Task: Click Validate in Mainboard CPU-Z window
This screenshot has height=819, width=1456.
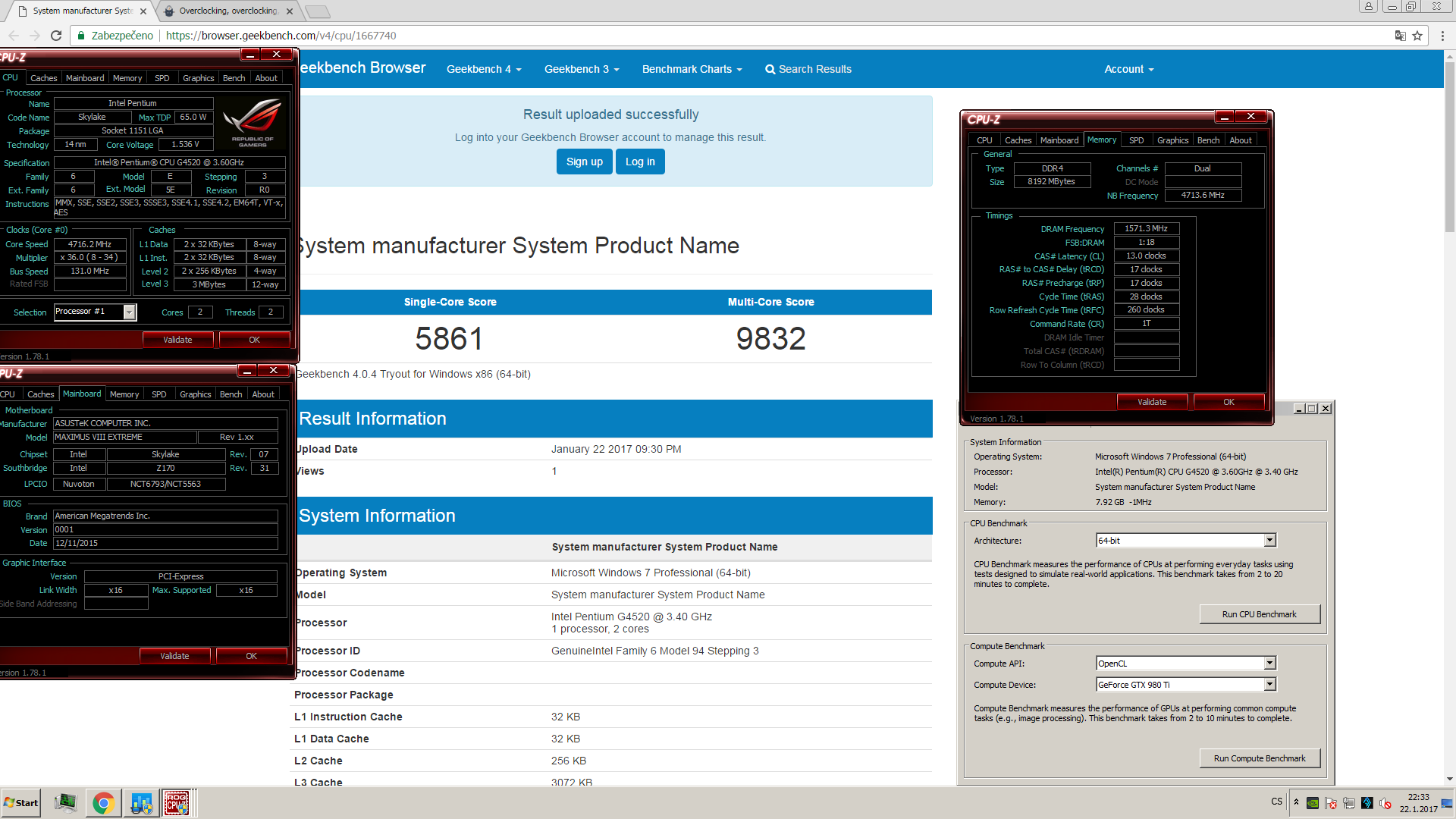Action: click(174, 656)
